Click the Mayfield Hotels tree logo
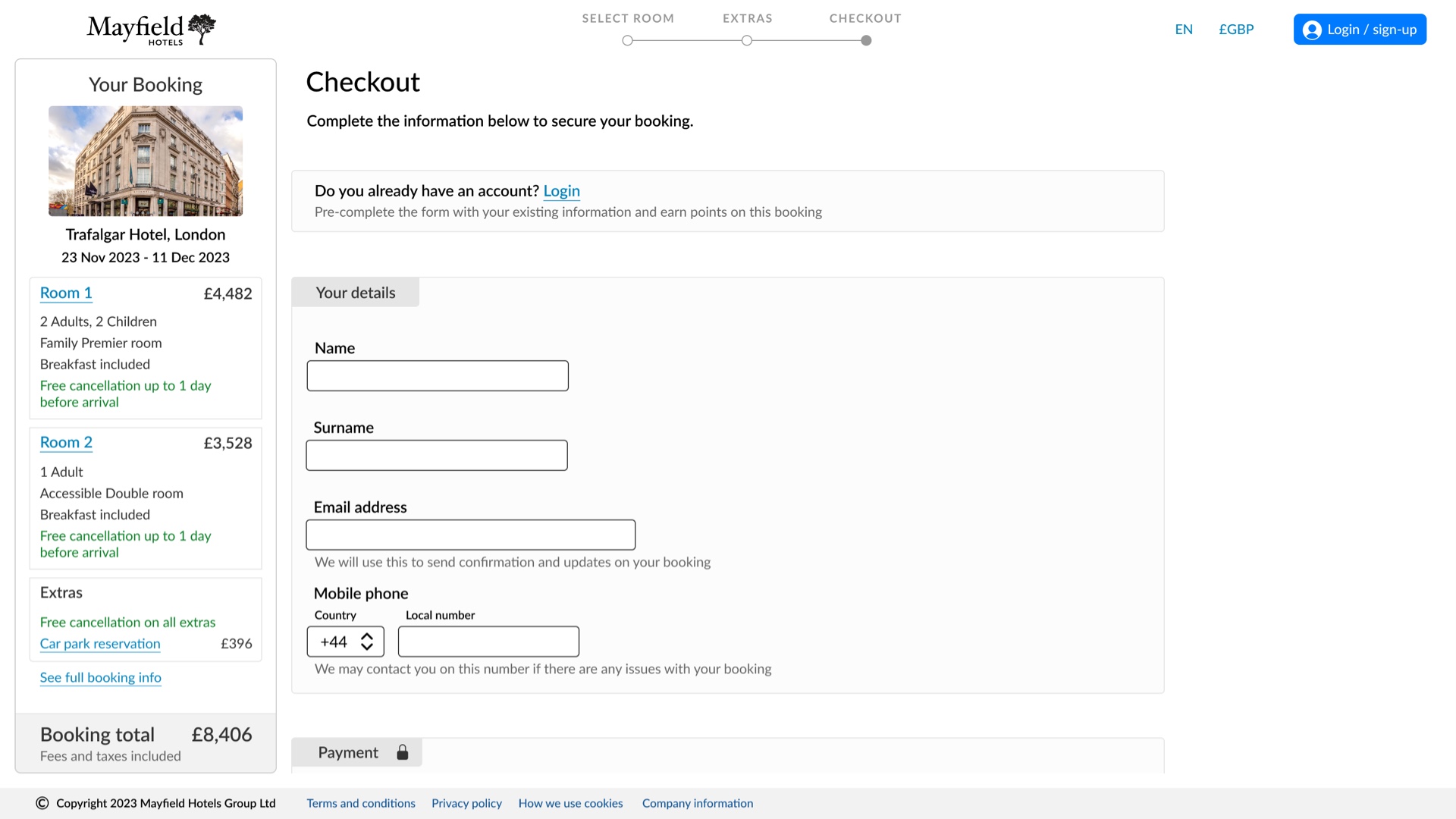Image resolution: width=1456 pixels, height=819 pixels. [202, 29]
